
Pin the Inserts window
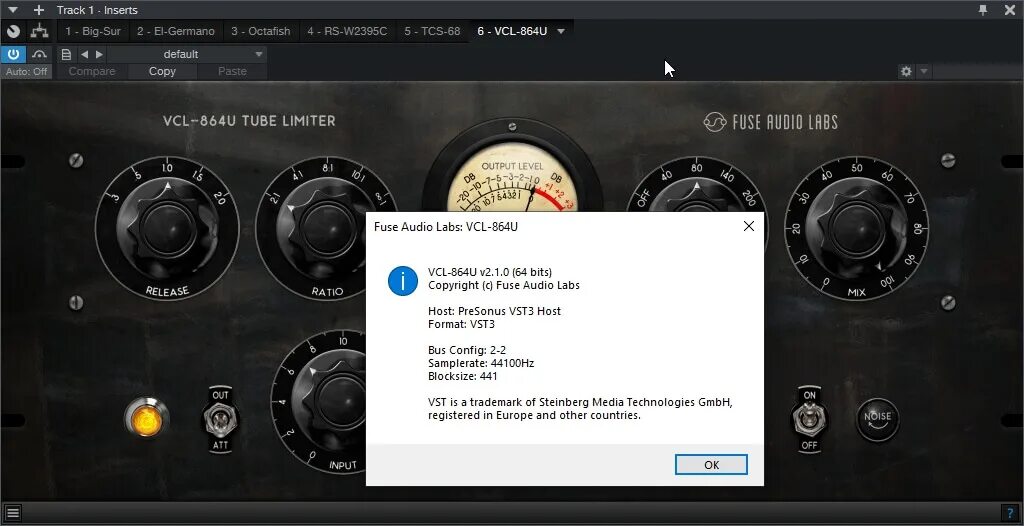point(983,10)
